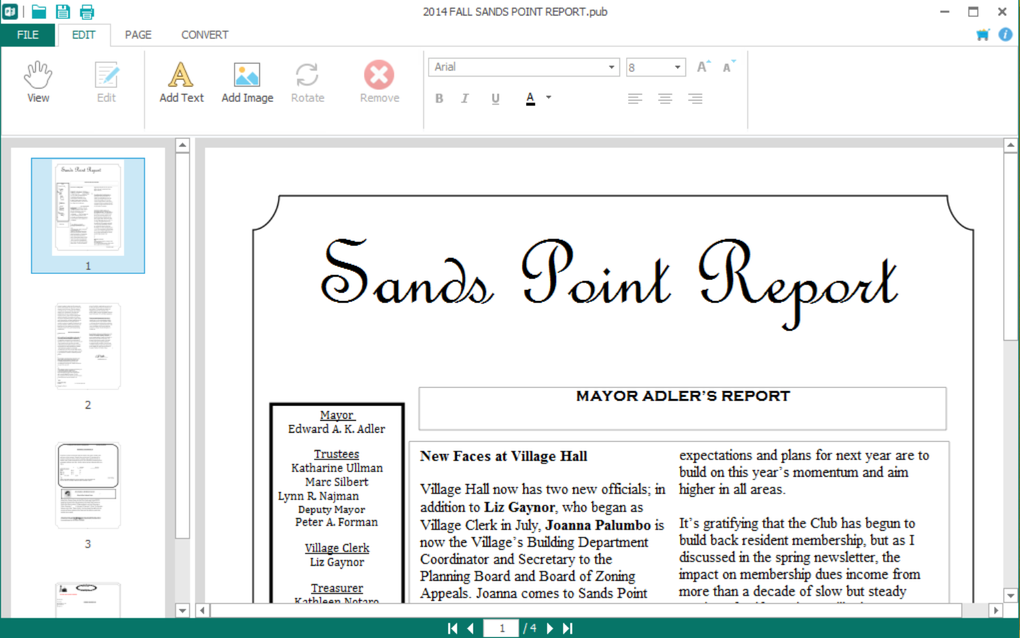Toggle italic formatting
This screenshot has height=638, width=1020.
click(464, 98)
